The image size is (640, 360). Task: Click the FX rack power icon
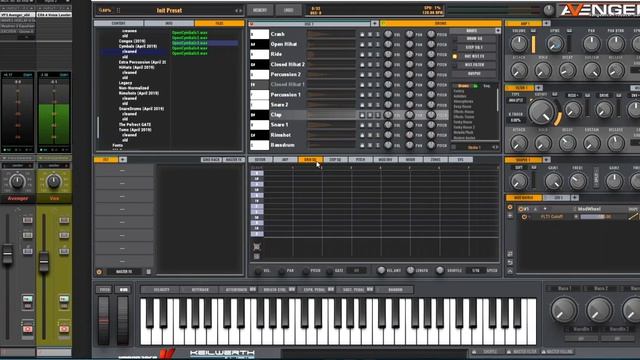pyautogui.click(x=99, y=272)
